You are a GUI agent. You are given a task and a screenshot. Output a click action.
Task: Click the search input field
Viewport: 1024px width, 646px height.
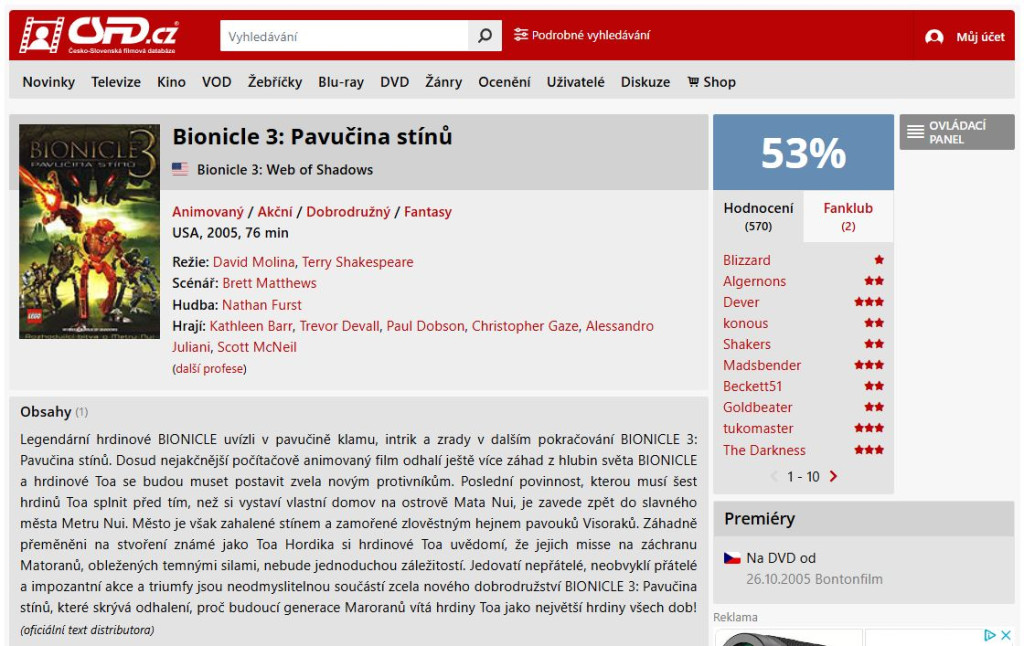(344, 36)
